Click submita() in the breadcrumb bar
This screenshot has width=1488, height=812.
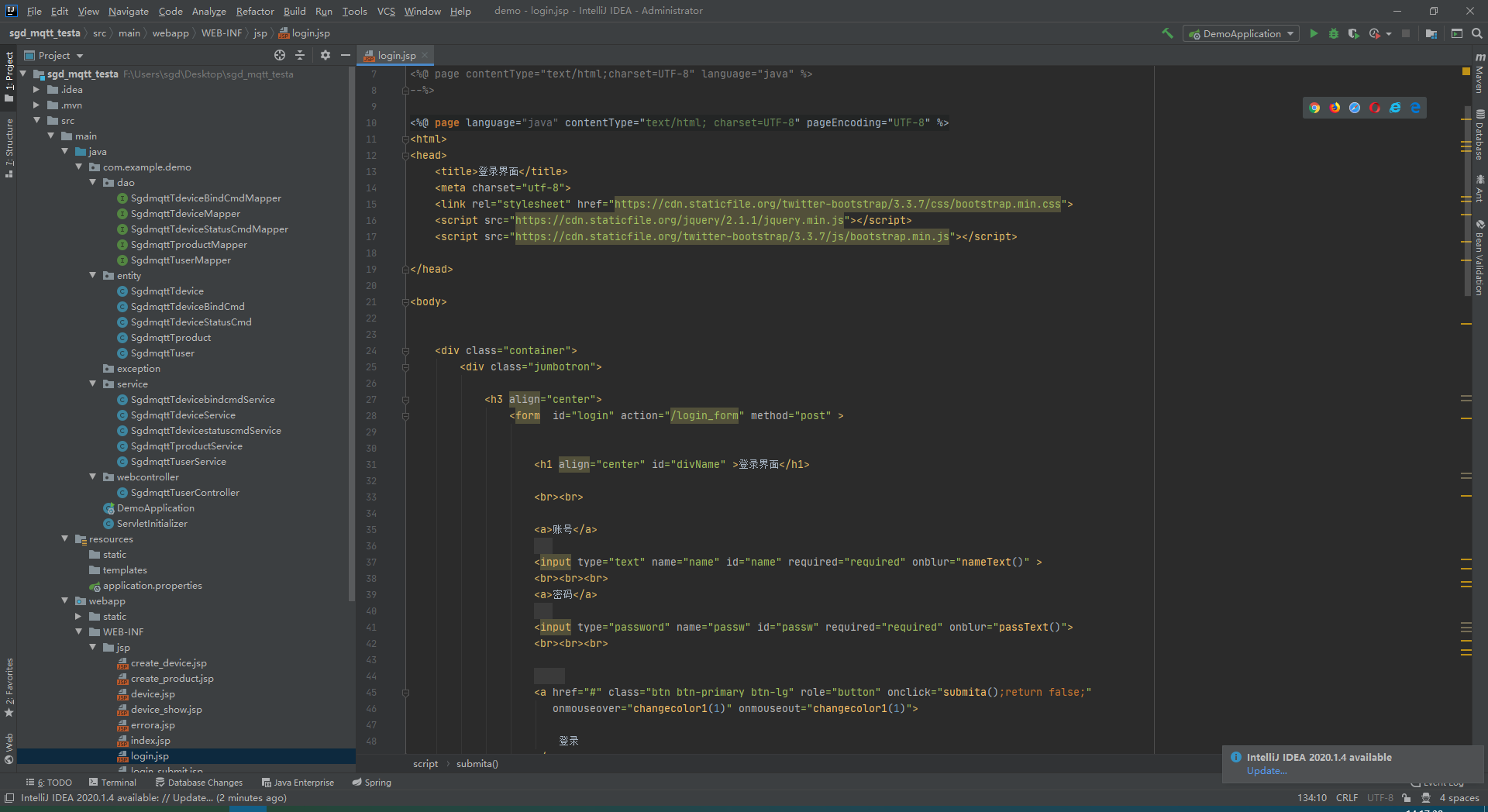[x=477, y=764]
